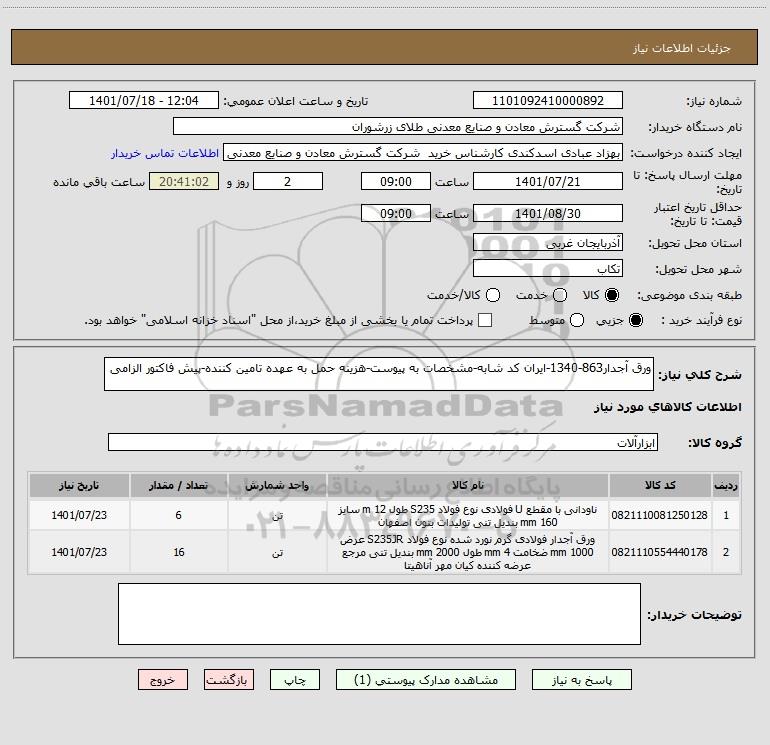Click row number 2 cell
Viewport: 770px width, 745px height.
tap(726, 552)
